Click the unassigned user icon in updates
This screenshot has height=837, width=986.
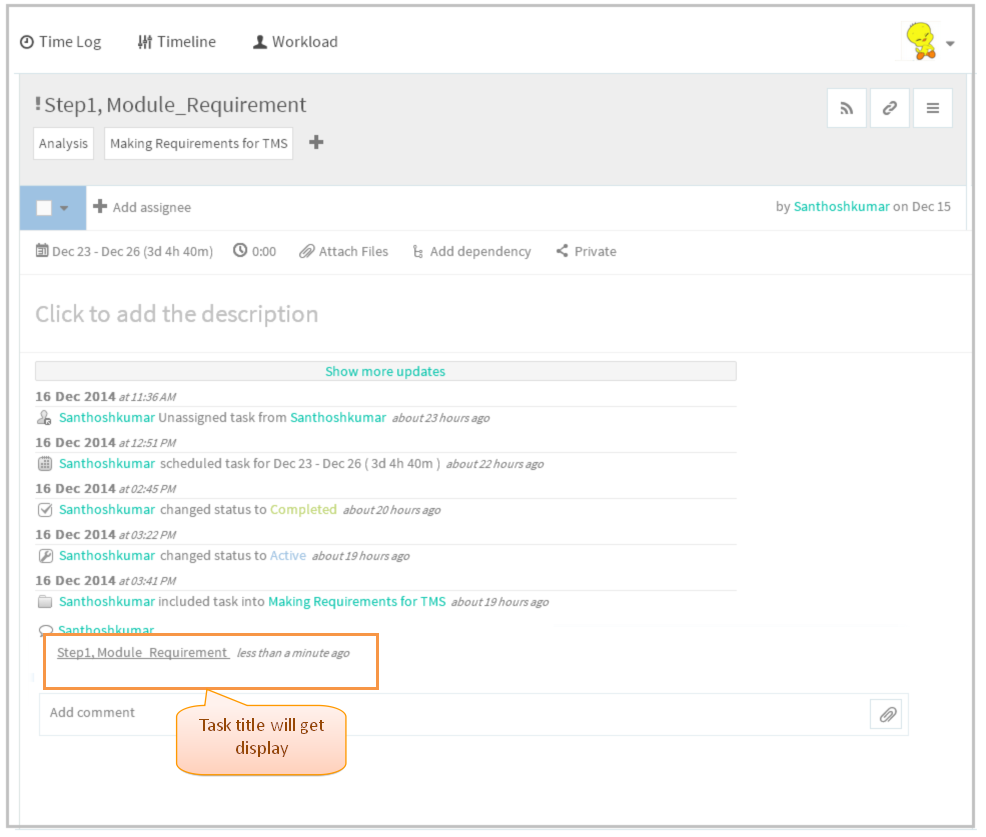pyautogui.click(x=44, y=418)
